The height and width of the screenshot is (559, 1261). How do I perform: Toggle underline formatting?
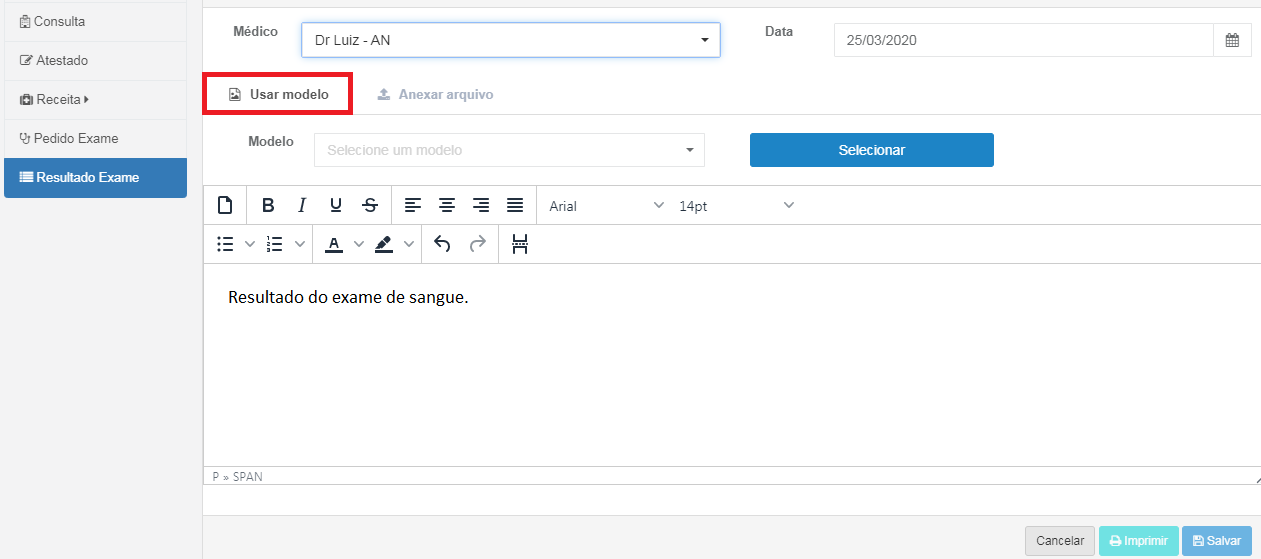click(336, 205)
